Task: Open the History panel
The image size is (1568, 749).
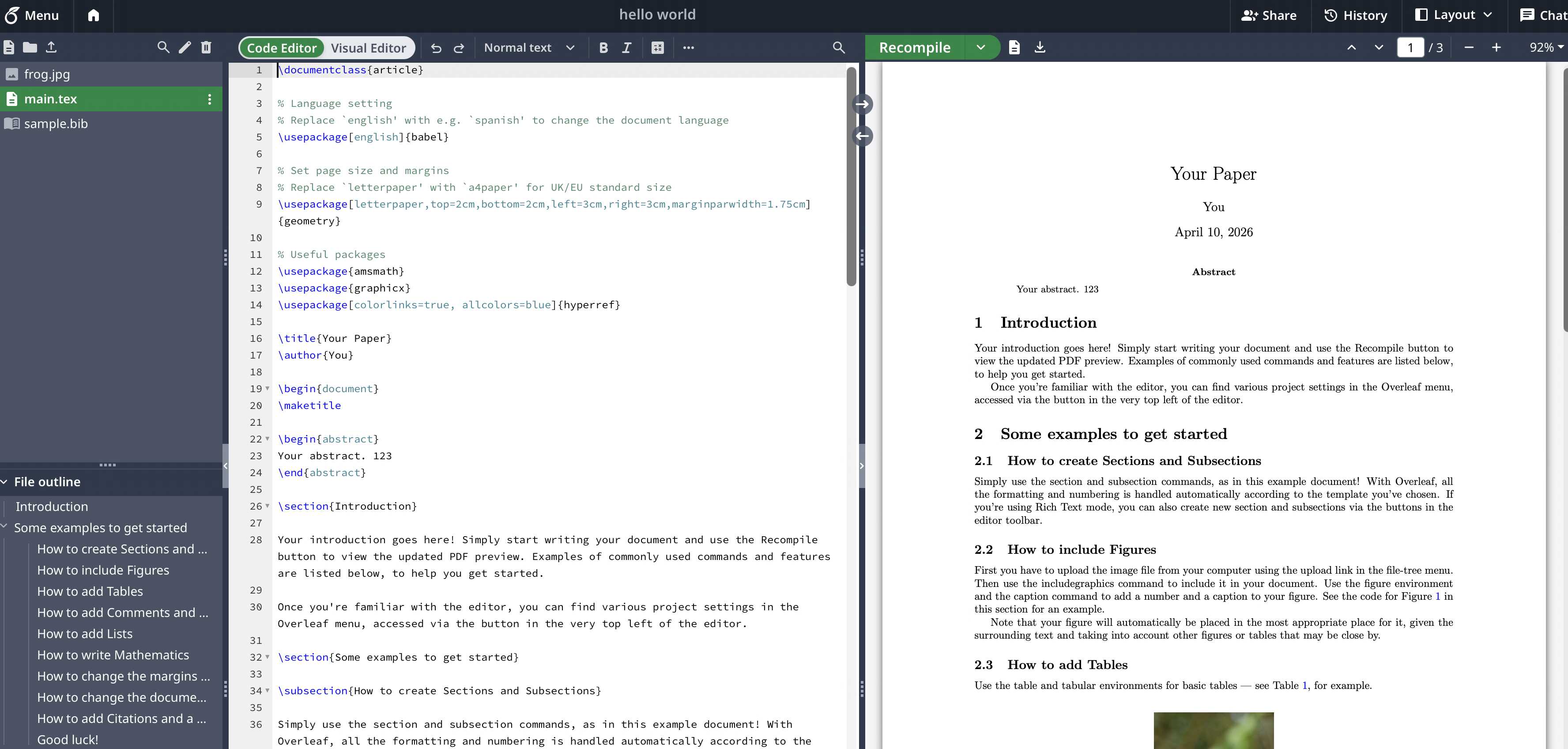Action: pos(1356,15)
